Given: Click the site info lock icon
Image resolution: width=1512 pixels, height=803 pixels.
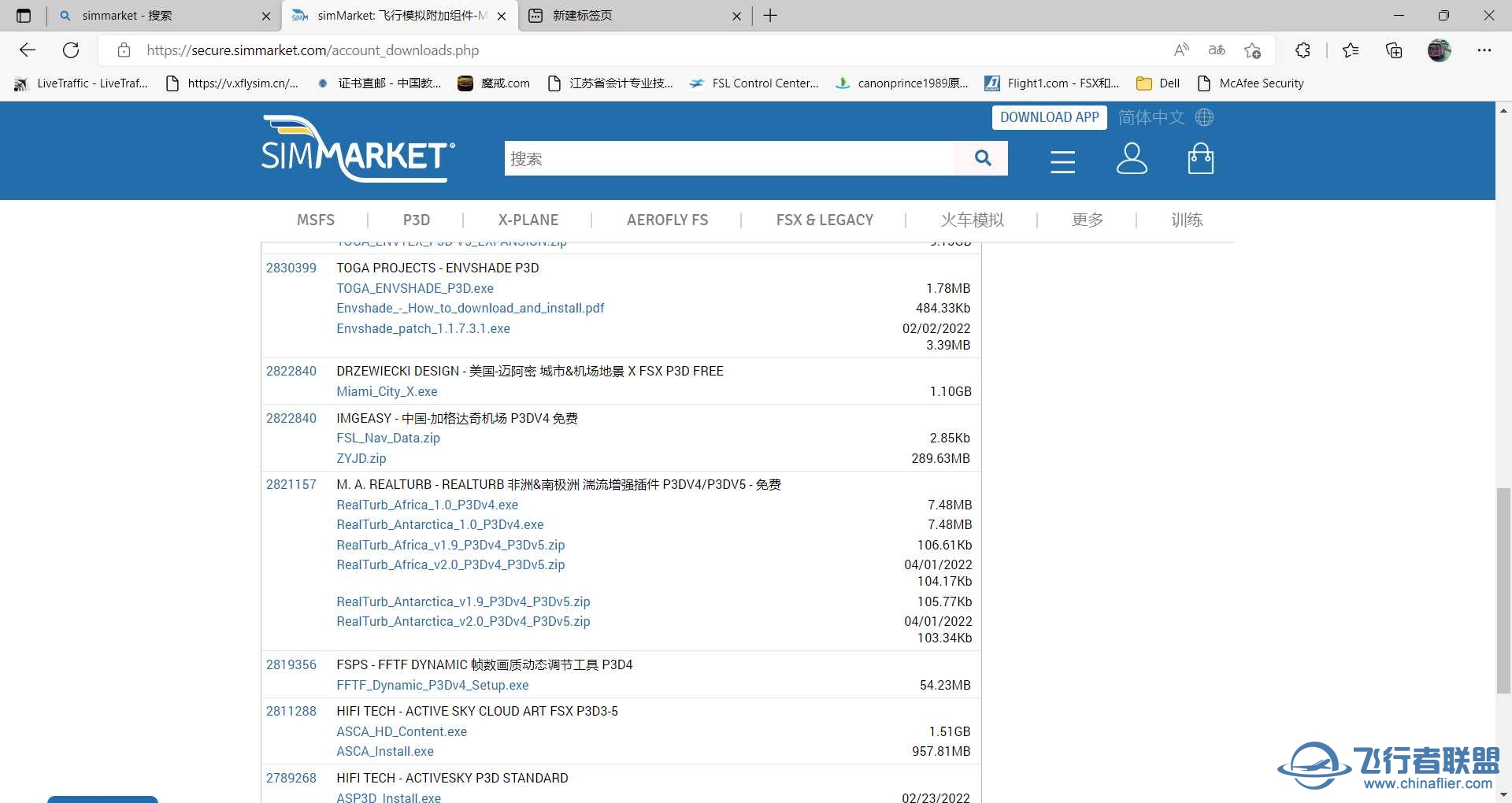Looking at the screenshot, I should click(124, 50).
